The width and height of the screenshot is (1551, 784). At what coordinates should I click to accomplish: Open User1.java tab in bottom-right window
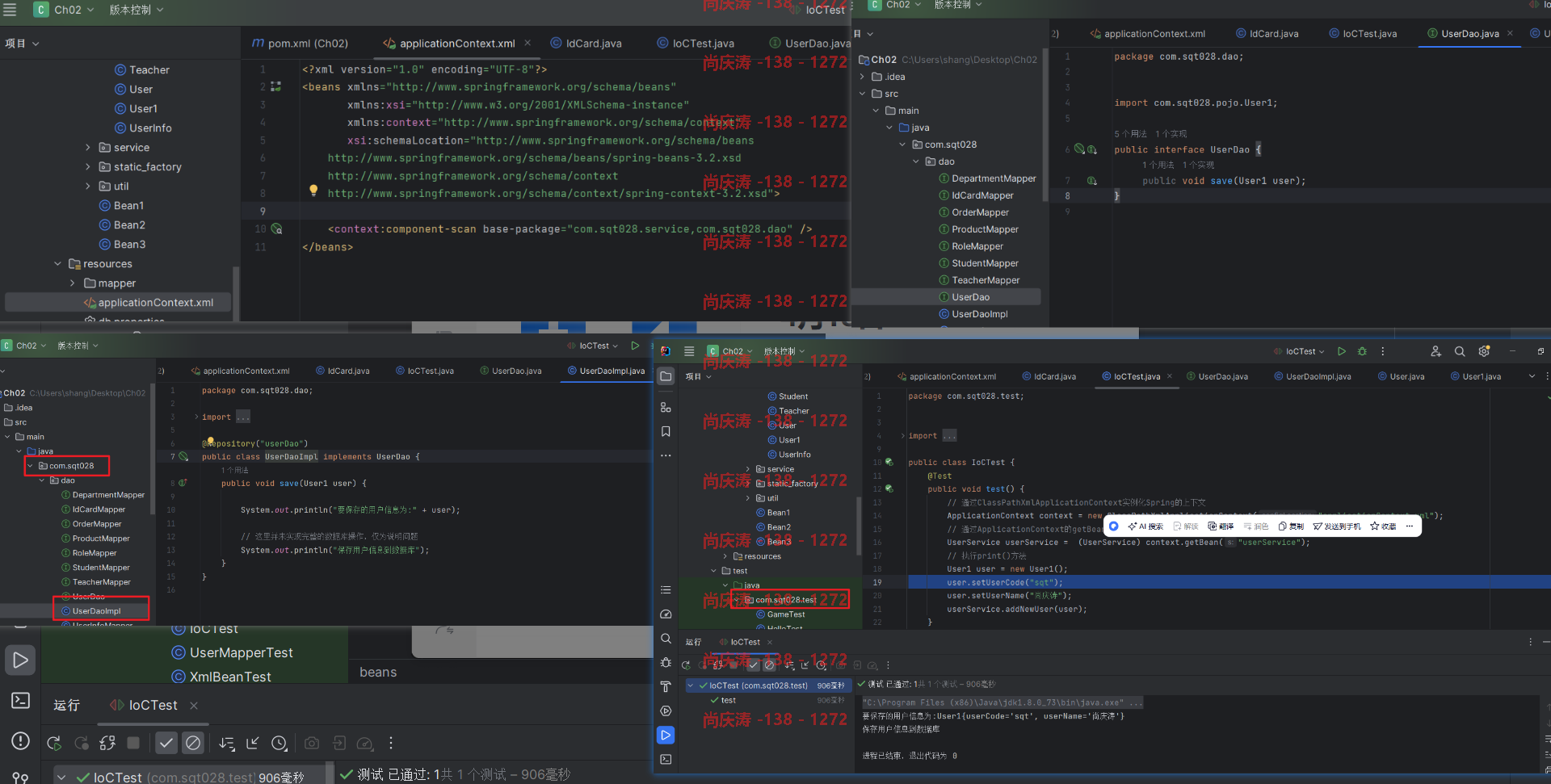point(1476,376)
